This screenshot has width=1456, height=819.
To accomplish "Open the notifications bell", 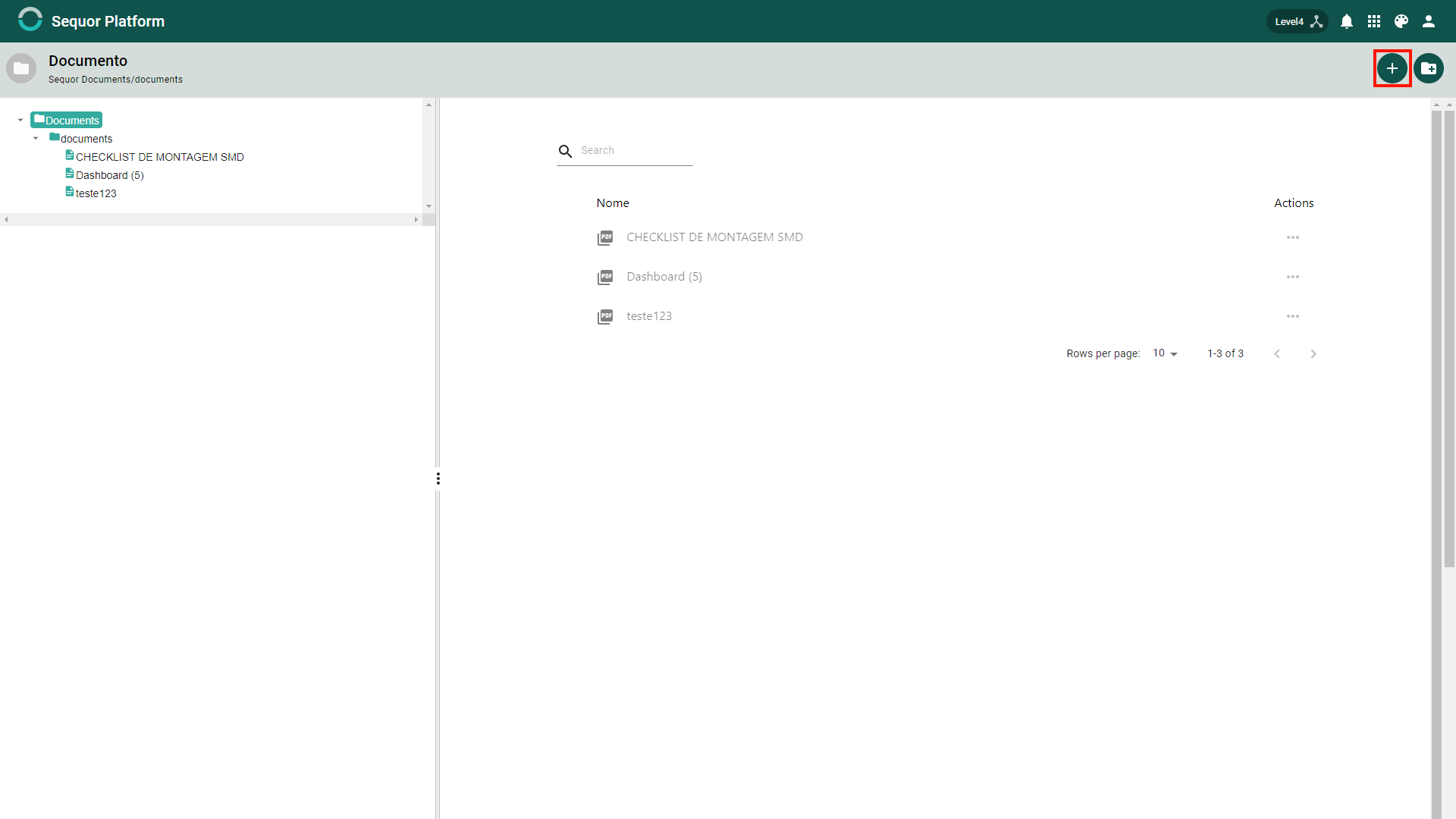I will (1347, 21).
